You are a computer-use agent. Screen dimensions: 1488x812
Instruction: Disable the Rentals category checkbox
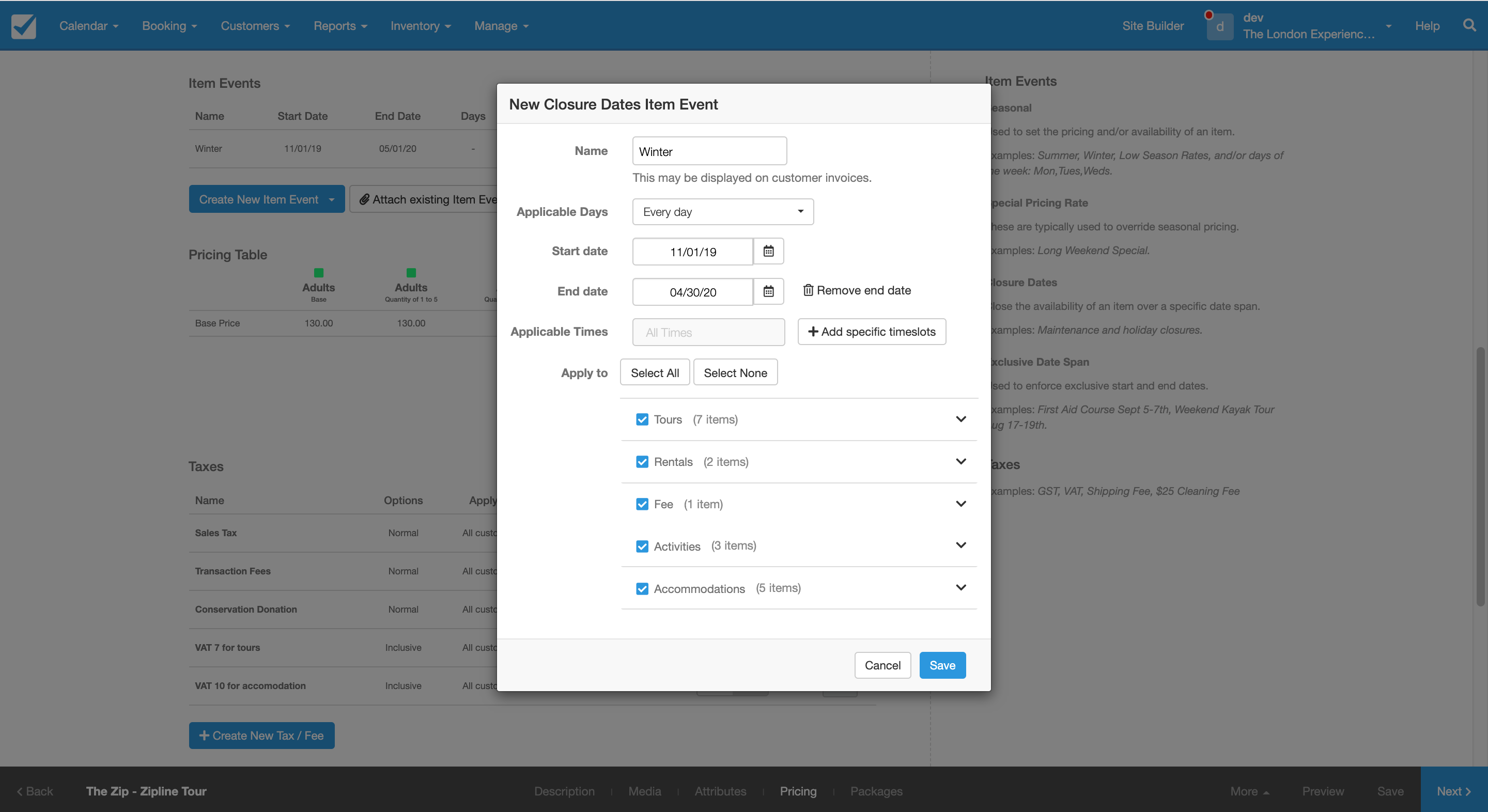(641, 461)
